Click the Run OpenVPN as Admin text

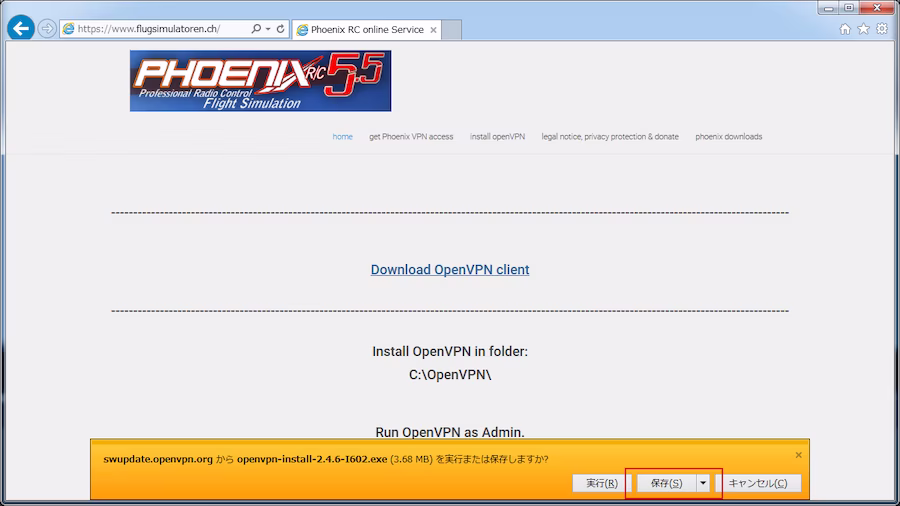coord(450,432)
